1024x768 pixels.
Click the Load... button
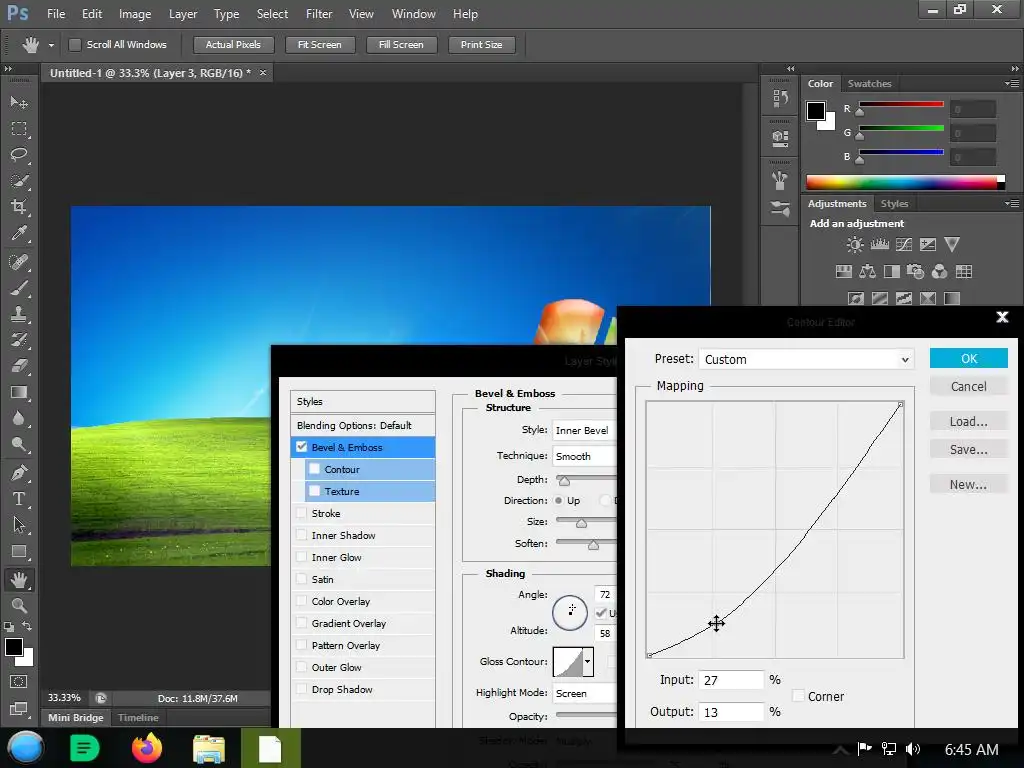pyautogui.click(x=968, y=421)
